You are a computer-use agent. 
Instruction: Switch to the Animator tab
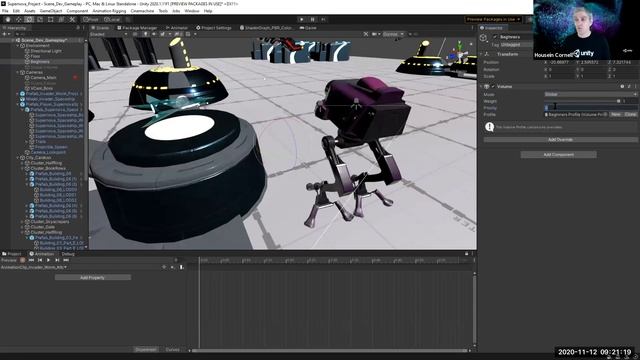[177, 28]
